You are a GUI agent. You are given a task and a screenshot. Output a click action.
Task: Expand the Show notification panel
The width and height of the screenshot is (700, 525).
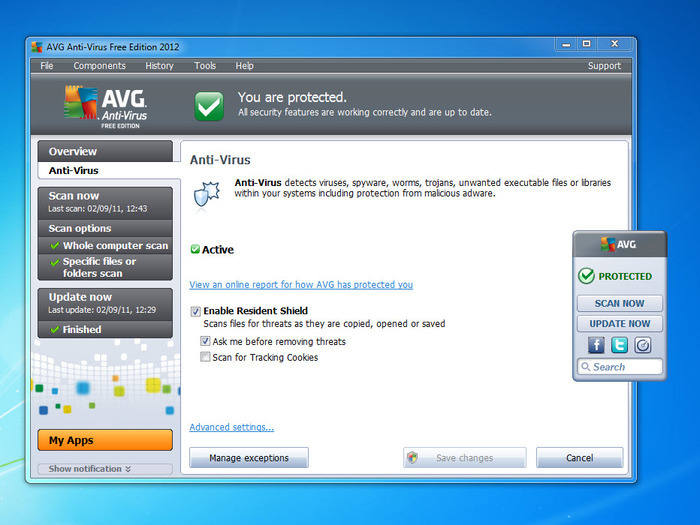90,468
